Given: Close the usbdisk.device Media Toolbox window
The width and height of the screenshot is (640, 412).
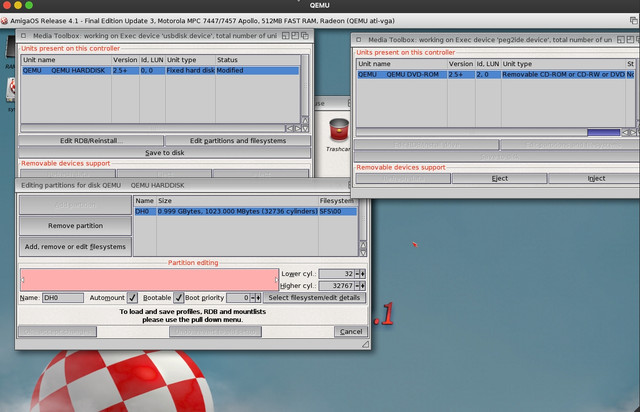Looking at the screenshot, I should click(24, 36).
